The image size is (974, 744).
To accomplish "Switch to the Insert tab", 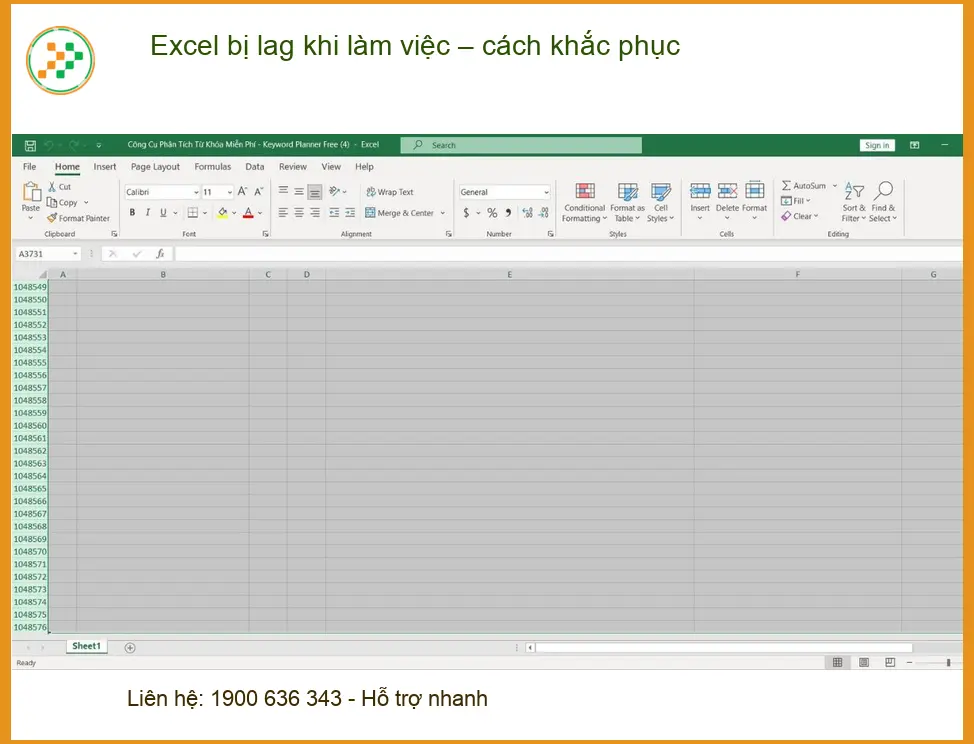I will coord(105,166).
